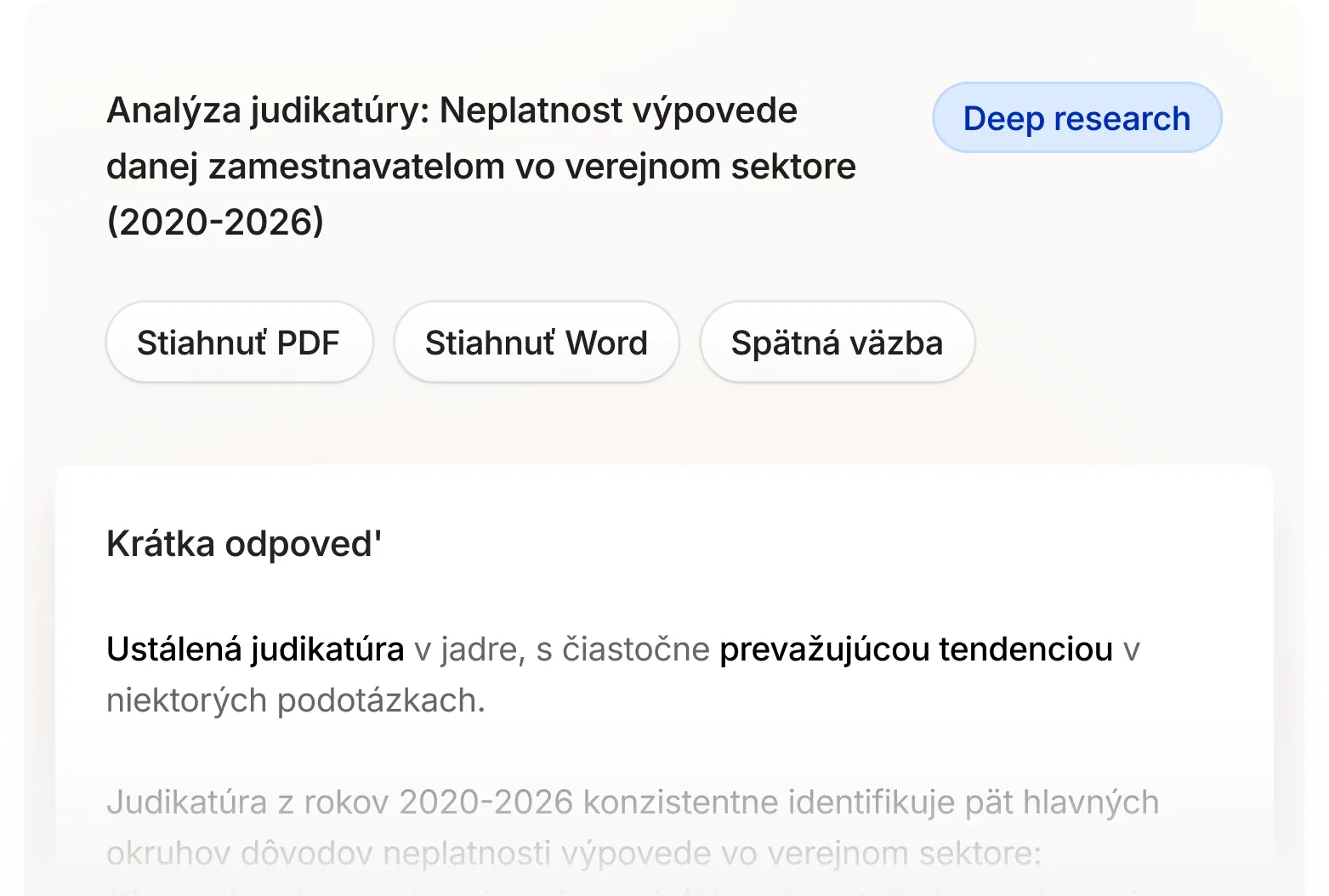Select the 'Krátka odpoved'' section heading
Viewport: 1329px width, 896px height.
(244, 544)
